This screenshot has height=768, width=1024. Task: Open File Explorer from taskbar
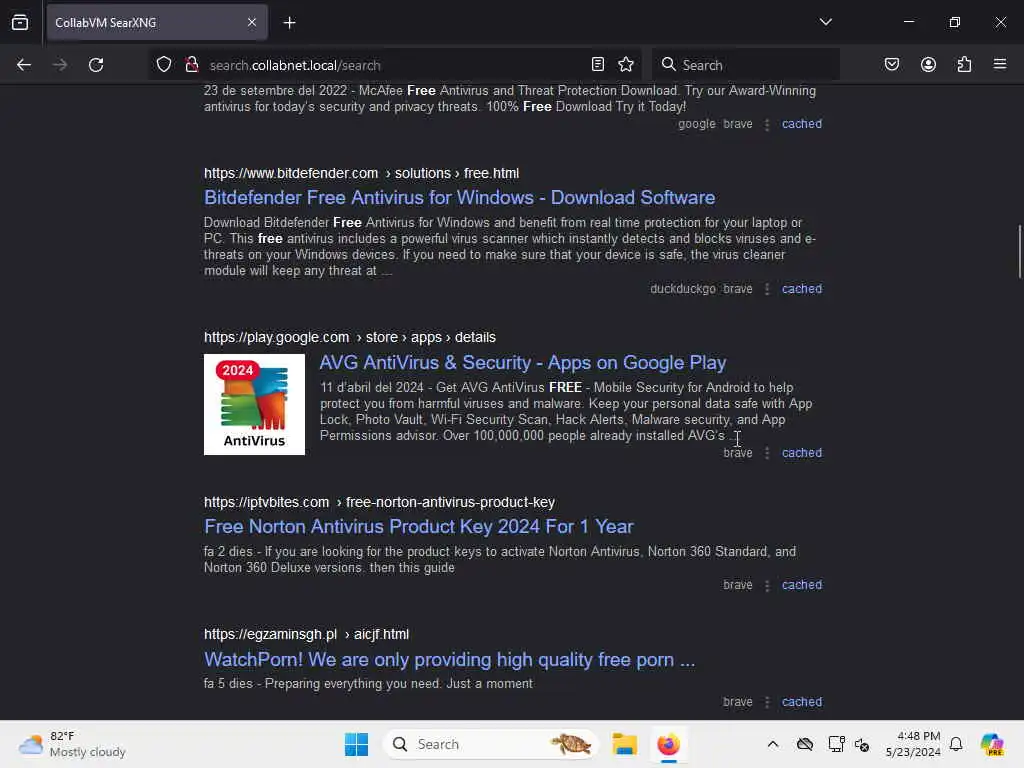pos(624,744)
